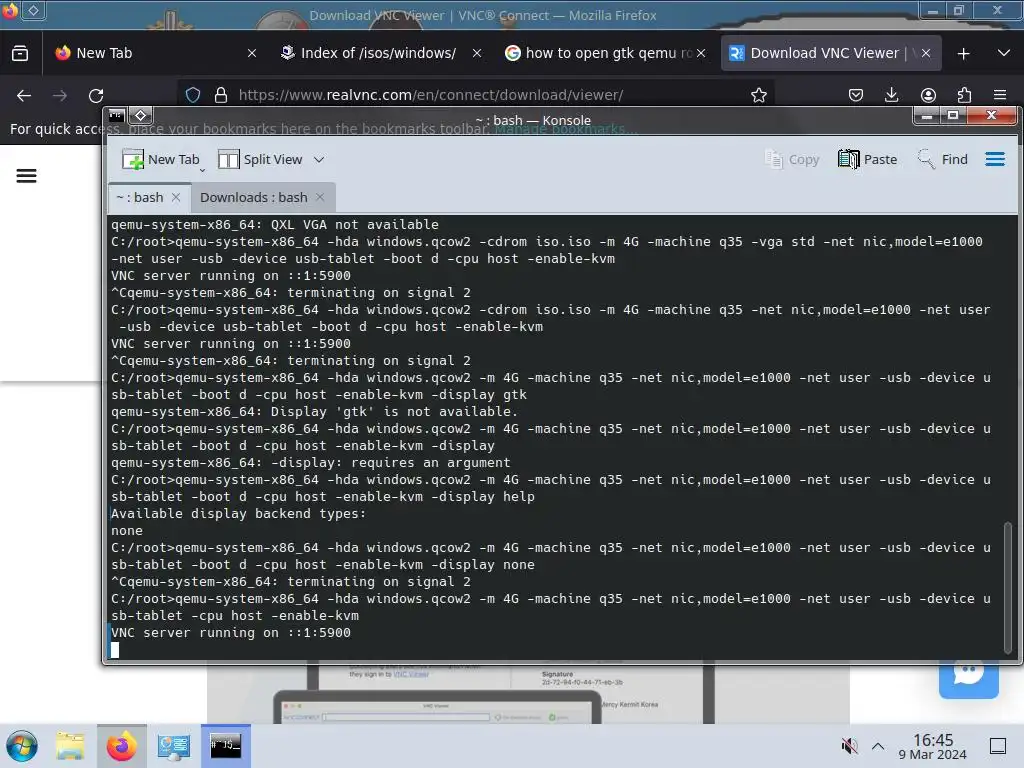This screenshot has width=1024, height=768.
Task: Open Firefox downloads panel
Action: (x=891, y=95)
